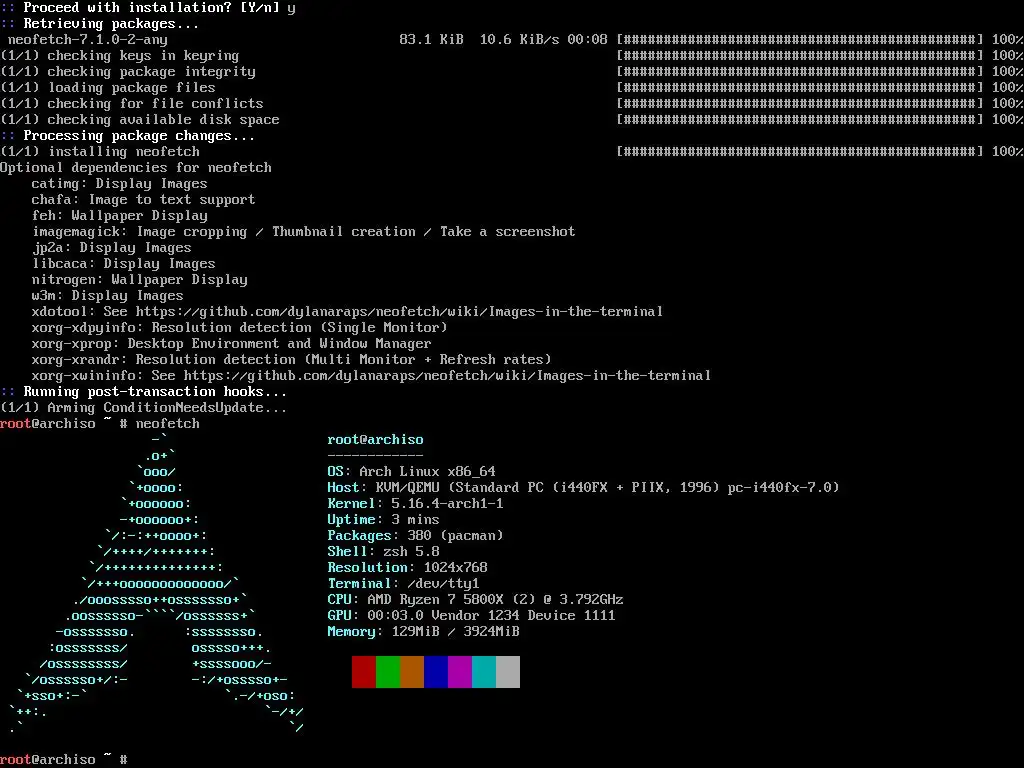Click the red color block
The height and width of the screenshot is (768, 1024).
[x=363, y=672]
